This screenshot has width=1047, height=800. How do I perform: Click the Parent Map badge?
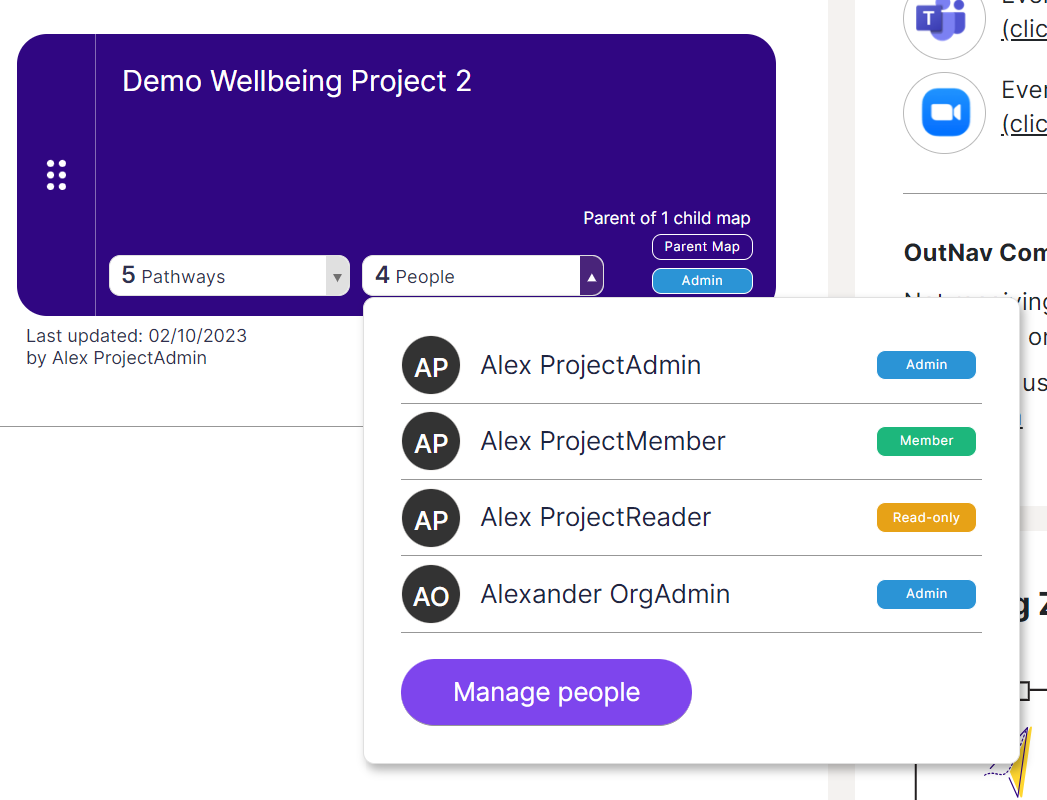tap(702, 247)
